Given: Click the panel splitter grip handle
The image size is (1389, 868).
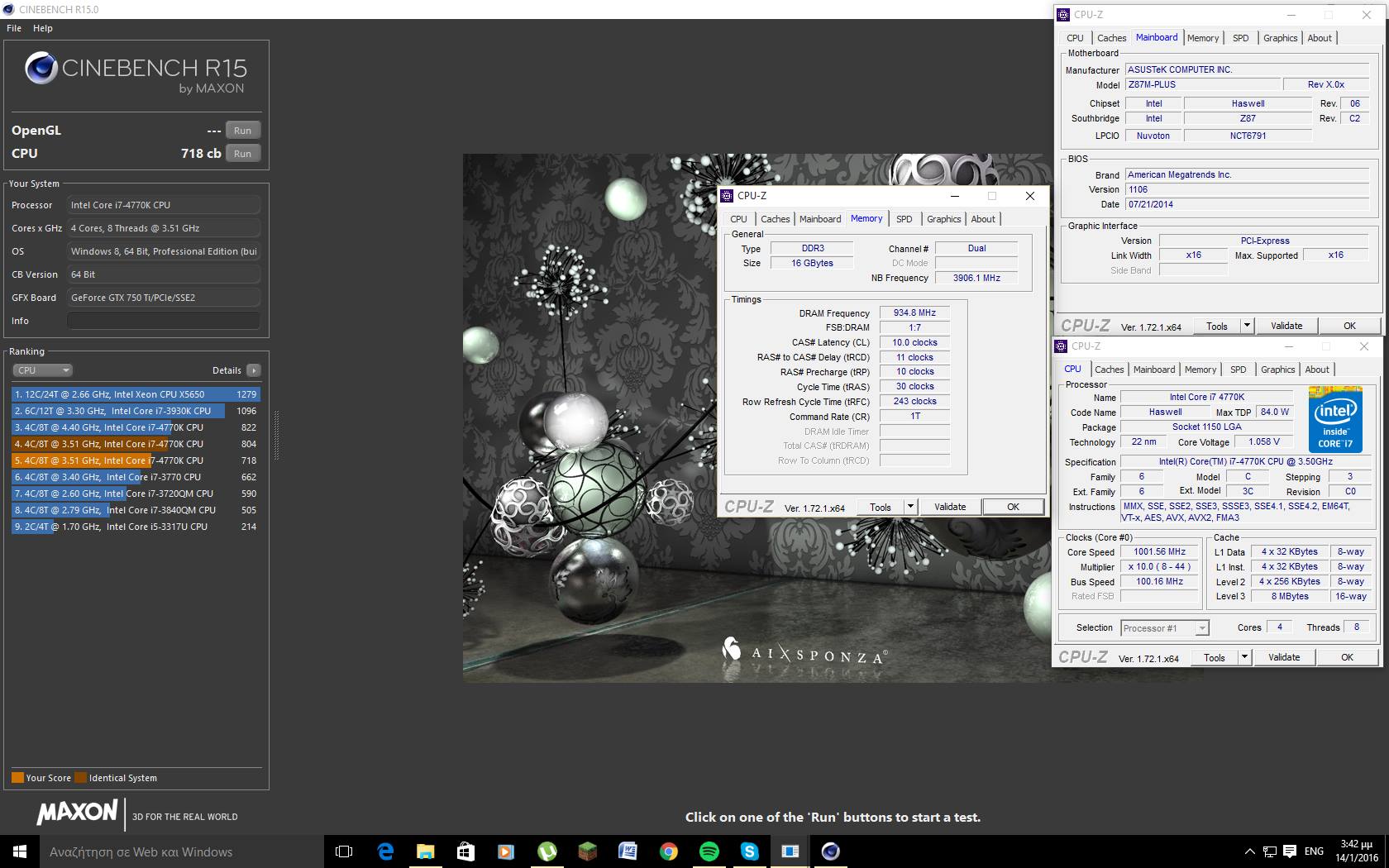Looking at the screenshot, I should pyautogui.click(x=277, y=436).
